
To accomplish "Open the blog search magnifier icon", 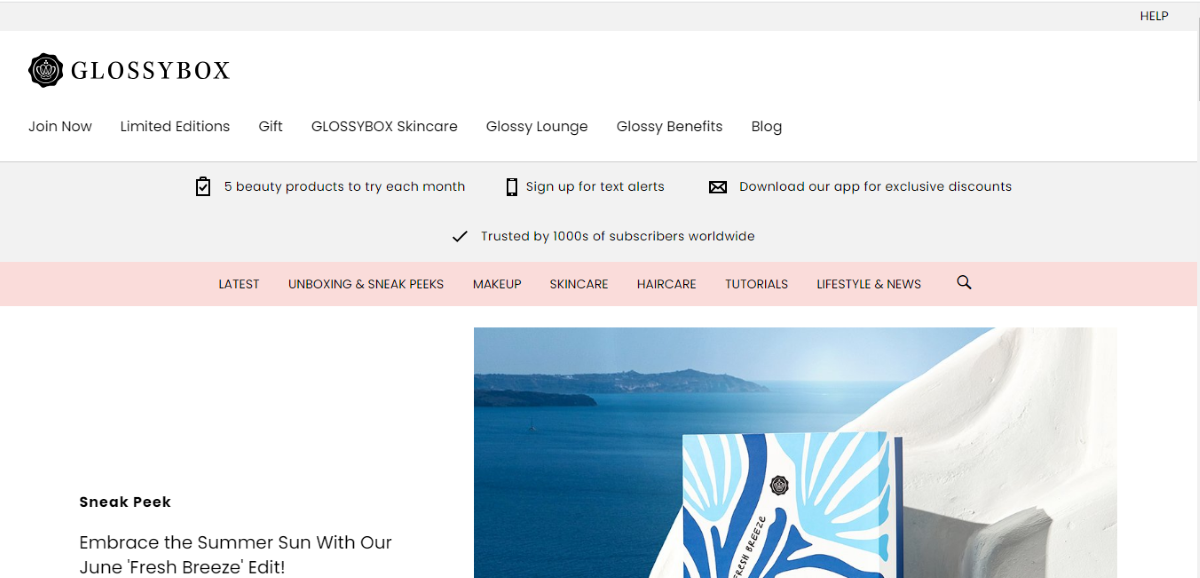I will pos(964,283).
